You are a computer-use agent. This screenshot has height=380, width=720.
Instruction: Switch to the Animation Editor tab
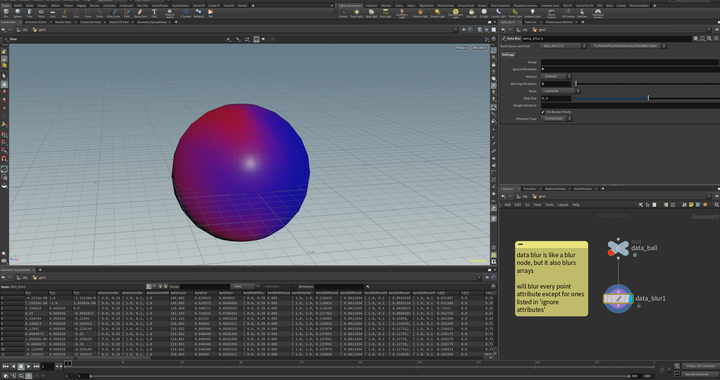(x=35, y=22)
